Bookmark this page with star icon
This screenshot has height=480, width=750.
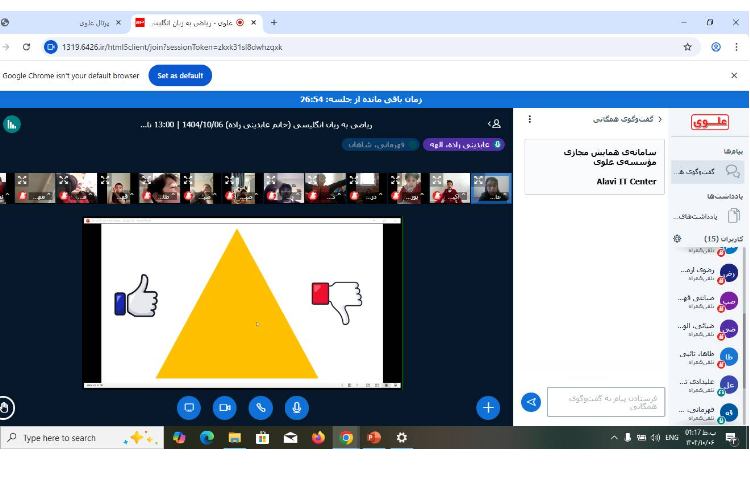[687, 47]
